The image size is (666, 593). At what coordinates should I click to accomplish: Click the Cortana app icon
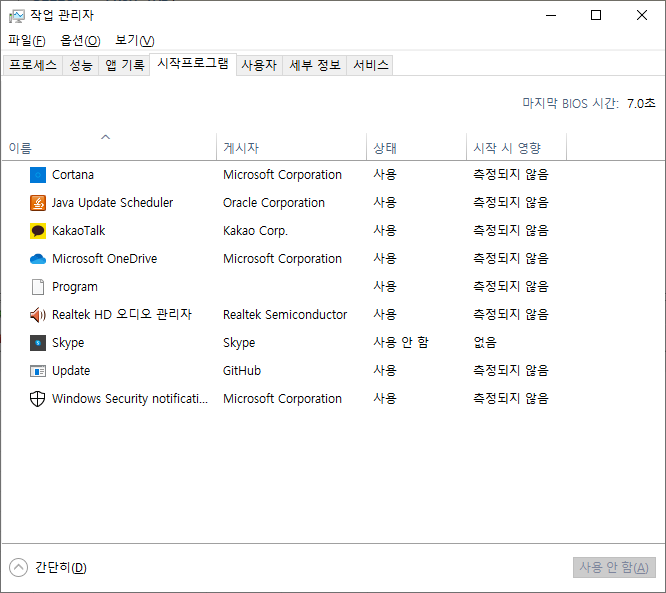coord(38,175)
